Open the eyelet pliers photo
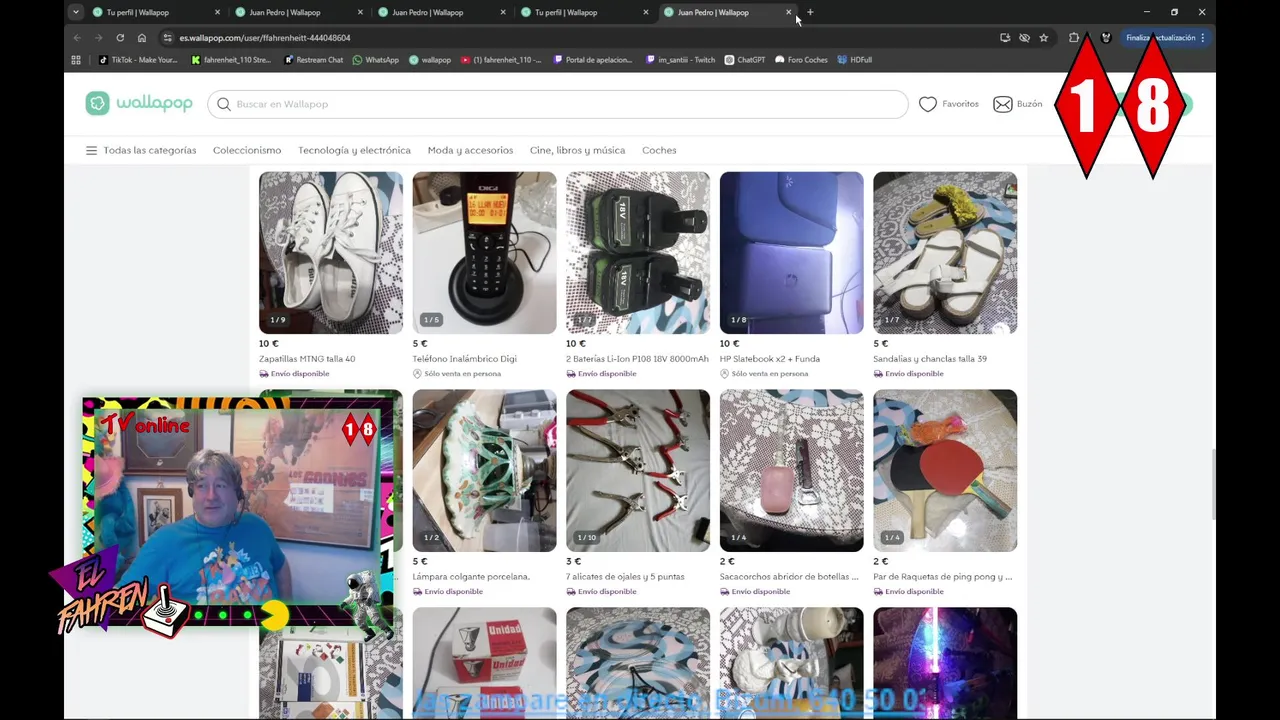The width and height of the screenshot is (1280, 720). click(638, 471)
